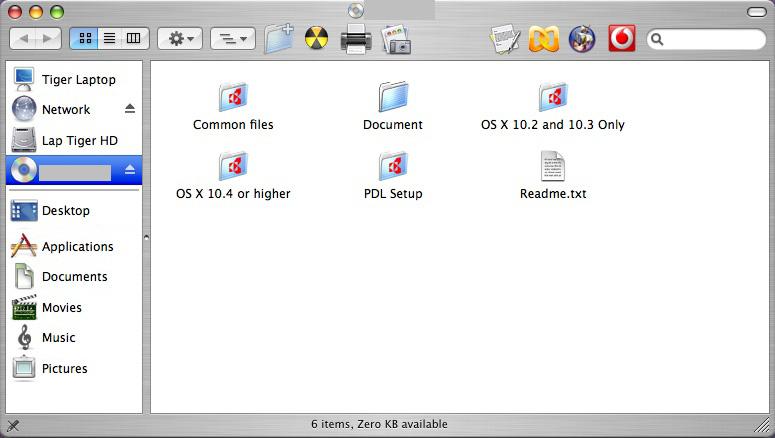
Task: Click the Tiger Laptop computer icon
Action: click(x=24, y=80)
